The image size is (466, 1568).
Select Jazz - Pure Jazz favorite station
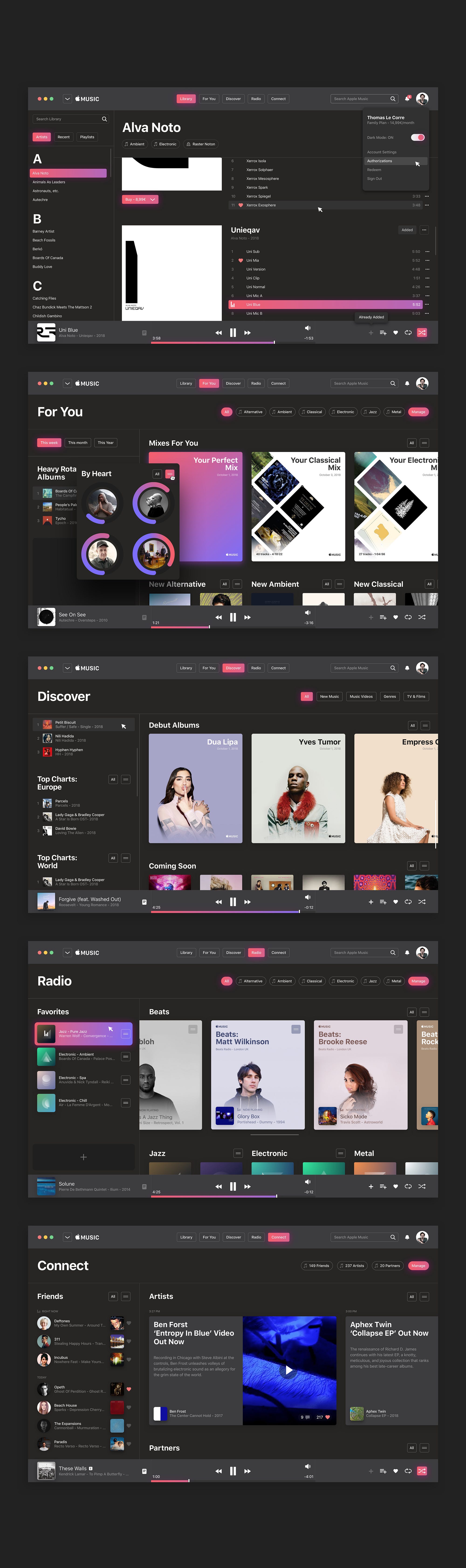(83, 1034)
